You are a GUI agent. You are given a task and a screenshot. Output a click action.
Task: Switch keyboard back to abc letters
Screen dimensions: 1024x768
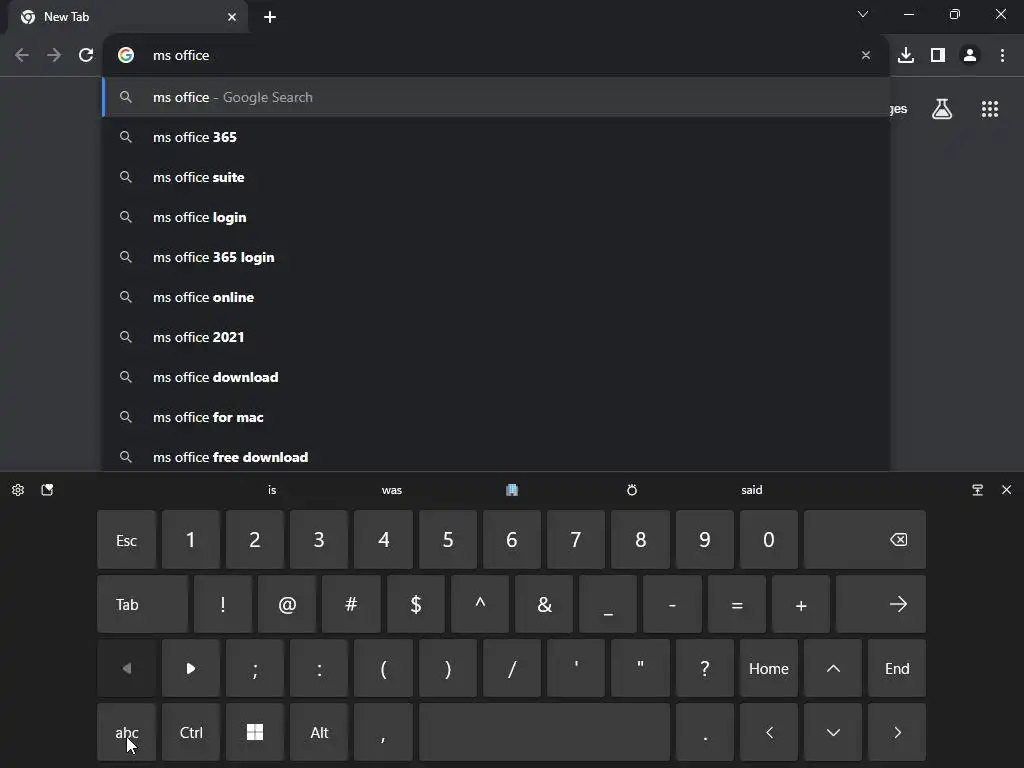click(127, 732)
